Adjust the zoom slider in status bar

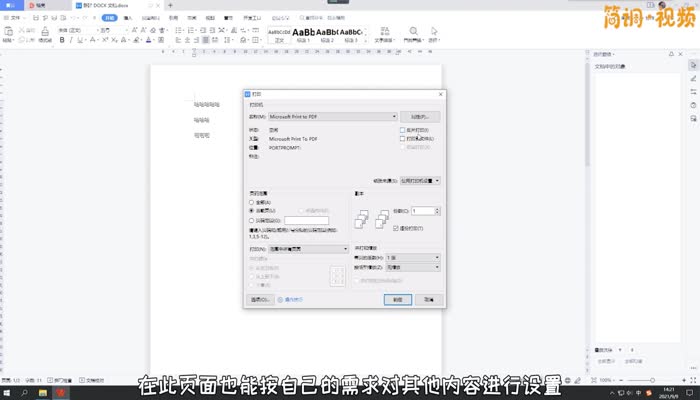coord(652,380)
